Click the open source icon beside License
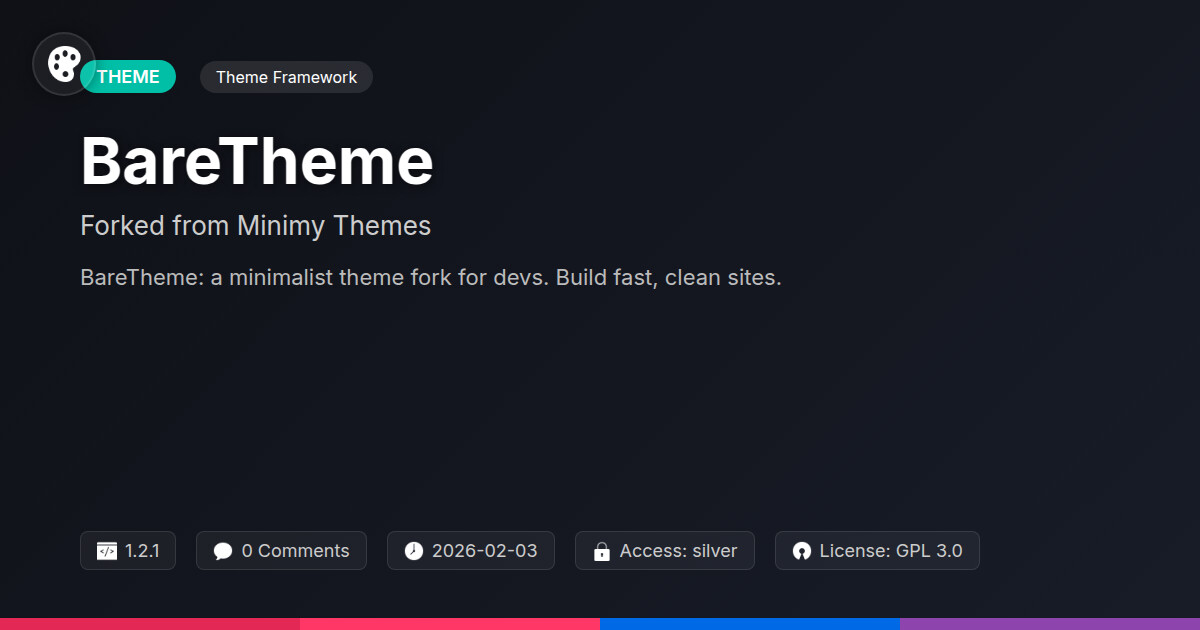The width and height of the screenshot is (1200, 630). (801, 551)
